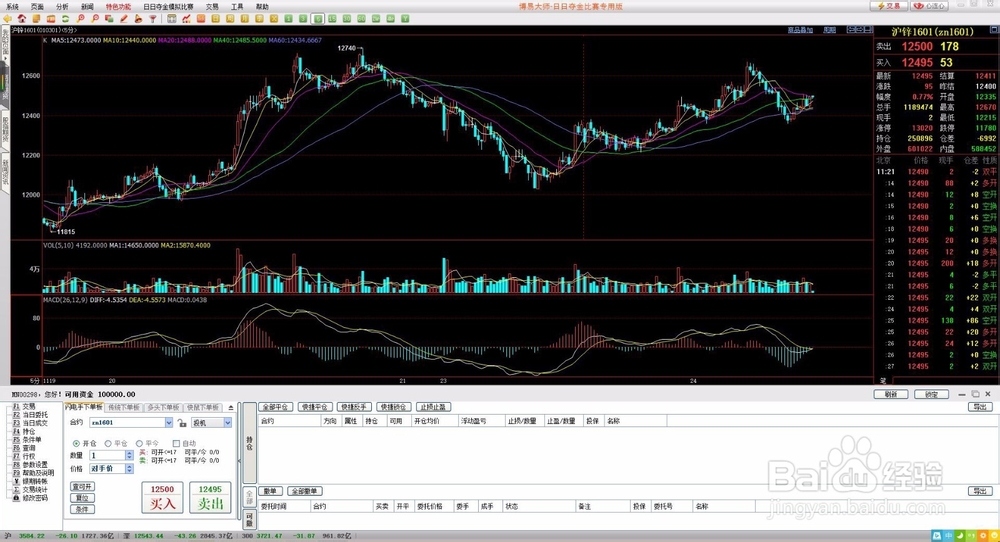Click the 刷新 refresh button
Screen dimensions: 1000x542
(x=891, y=394)
